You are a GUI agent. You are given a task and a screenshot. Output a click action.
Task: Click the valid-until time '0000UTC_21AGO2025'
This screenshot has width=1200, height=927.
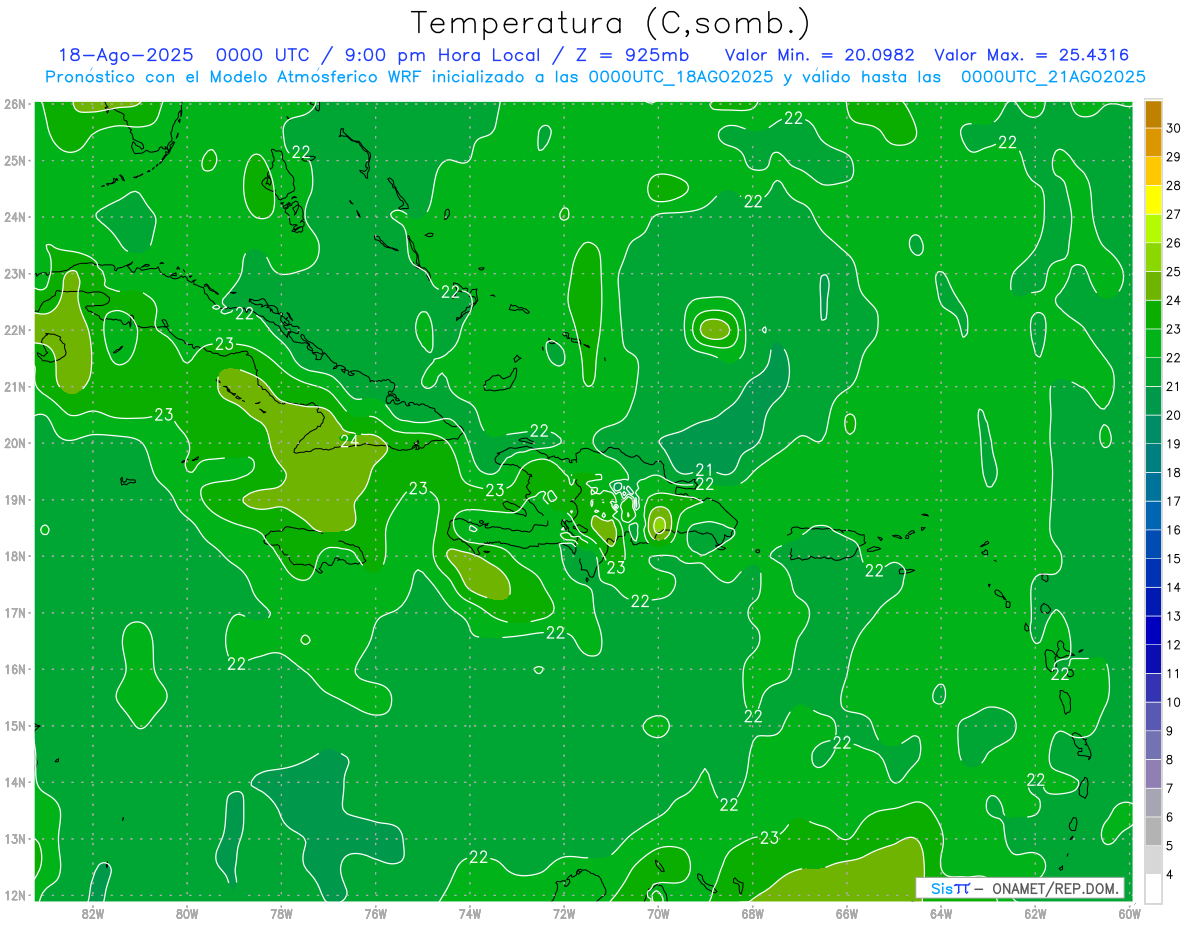pos(1053,77)
